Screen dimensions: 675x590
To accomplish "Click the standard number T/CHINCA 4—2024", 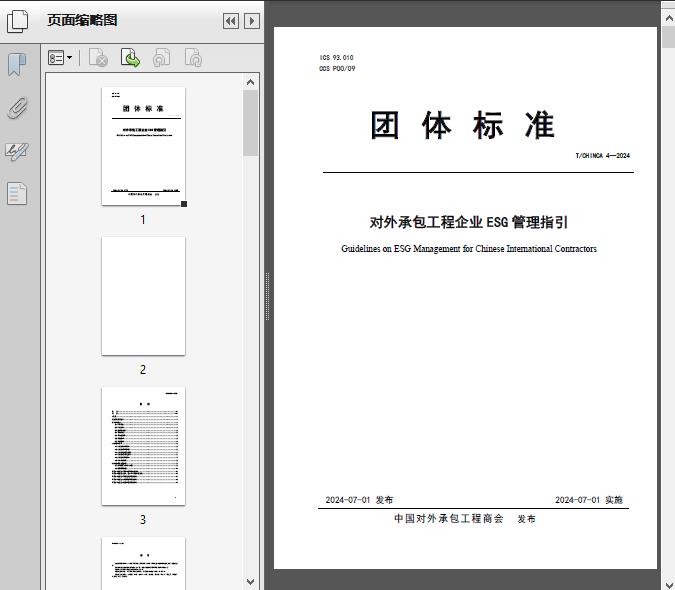I will 602,155.
